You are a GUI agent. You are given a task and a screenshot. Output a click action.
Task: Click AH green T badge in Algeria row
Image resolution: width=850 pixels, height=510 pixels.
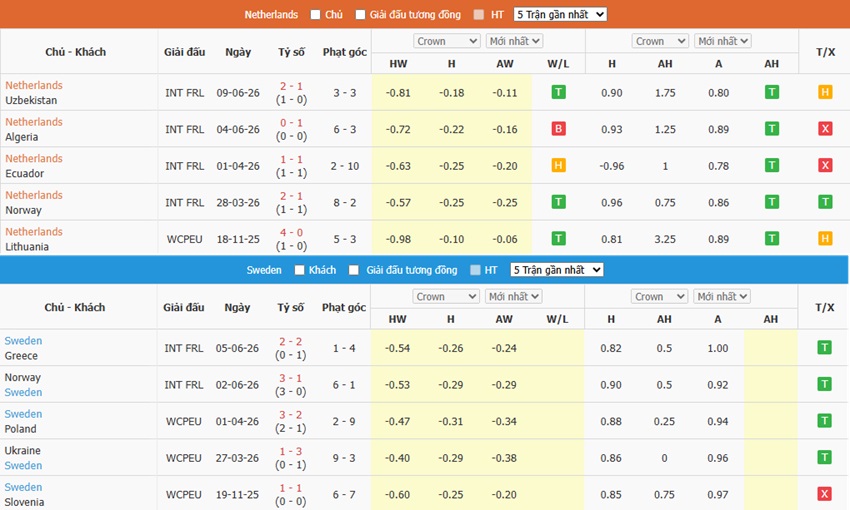pyautogui.click(x=772, y=129)
